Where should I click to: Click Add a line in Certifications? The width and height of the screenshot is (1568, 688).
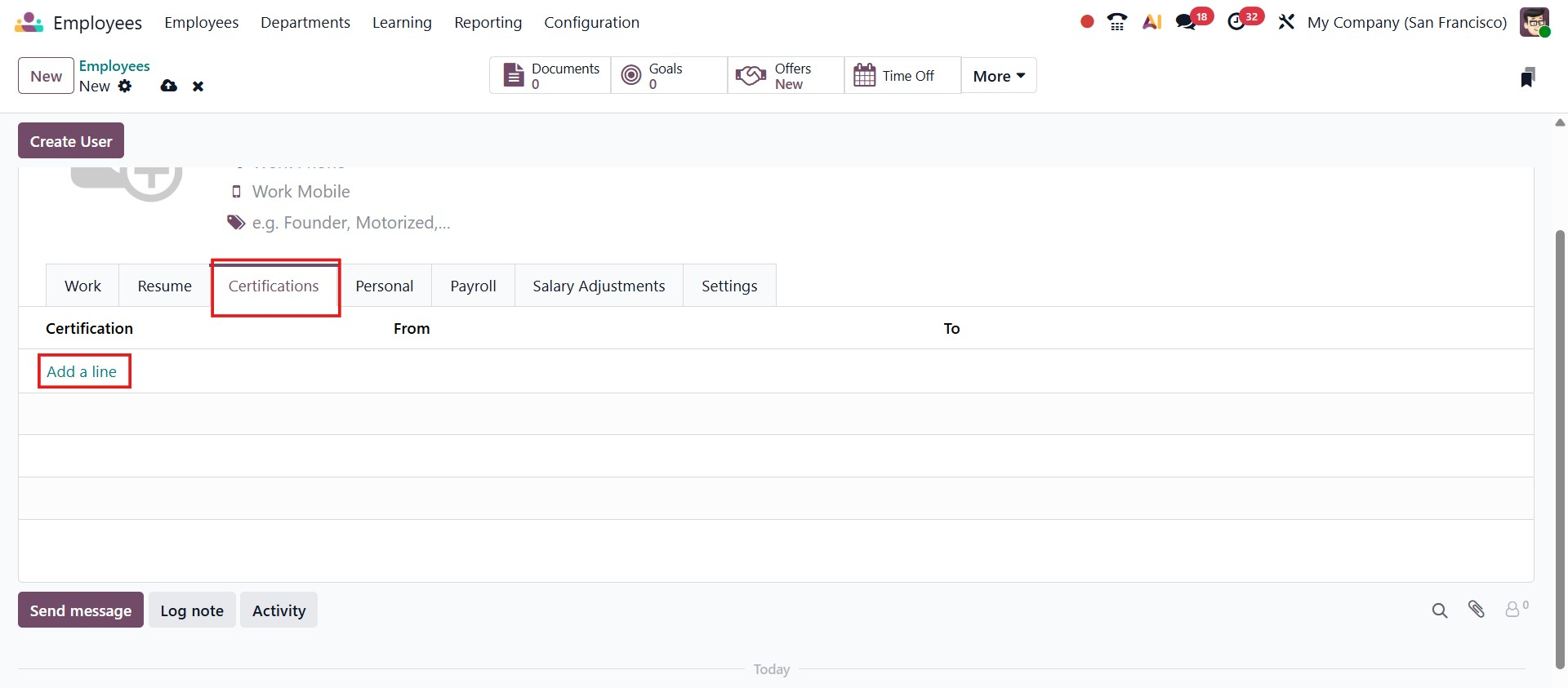(82, 371)
